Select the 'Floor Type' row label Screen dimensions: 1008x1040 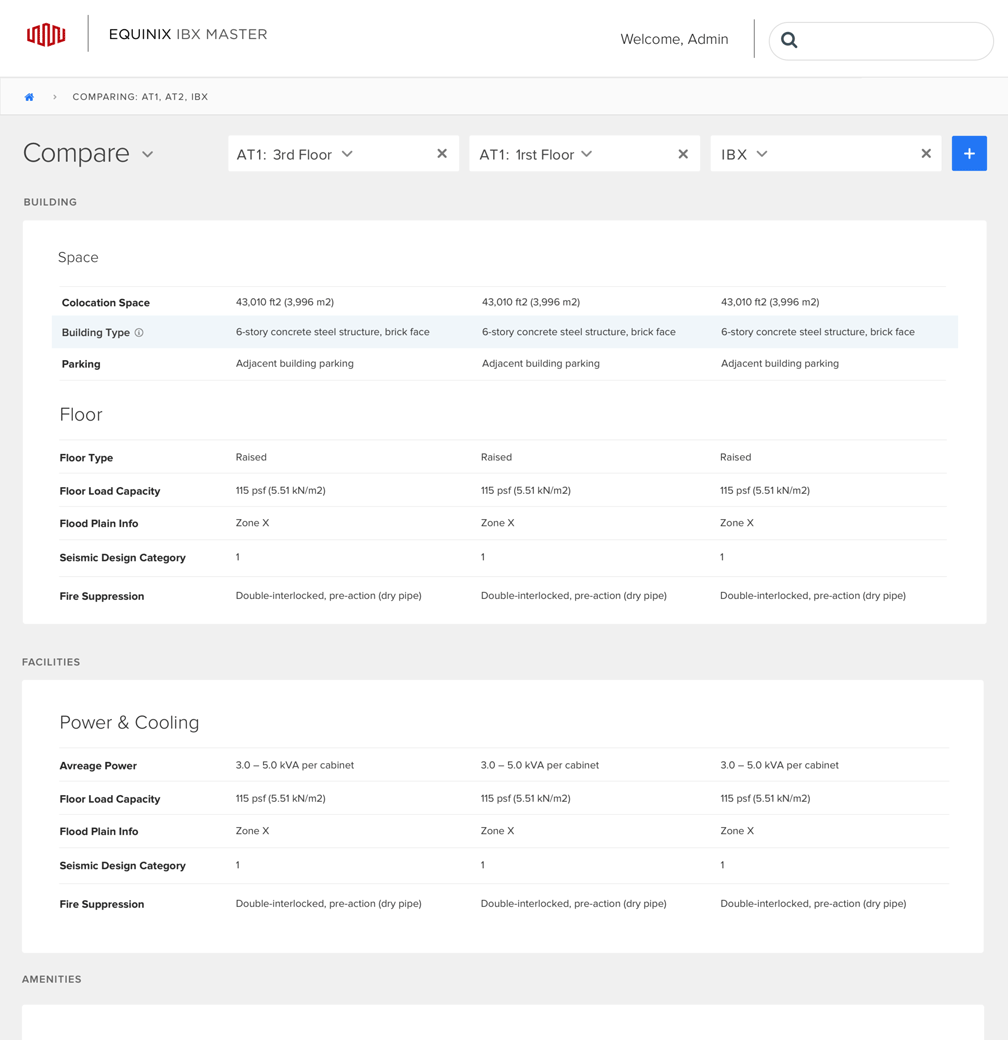(x=86, y=458)
